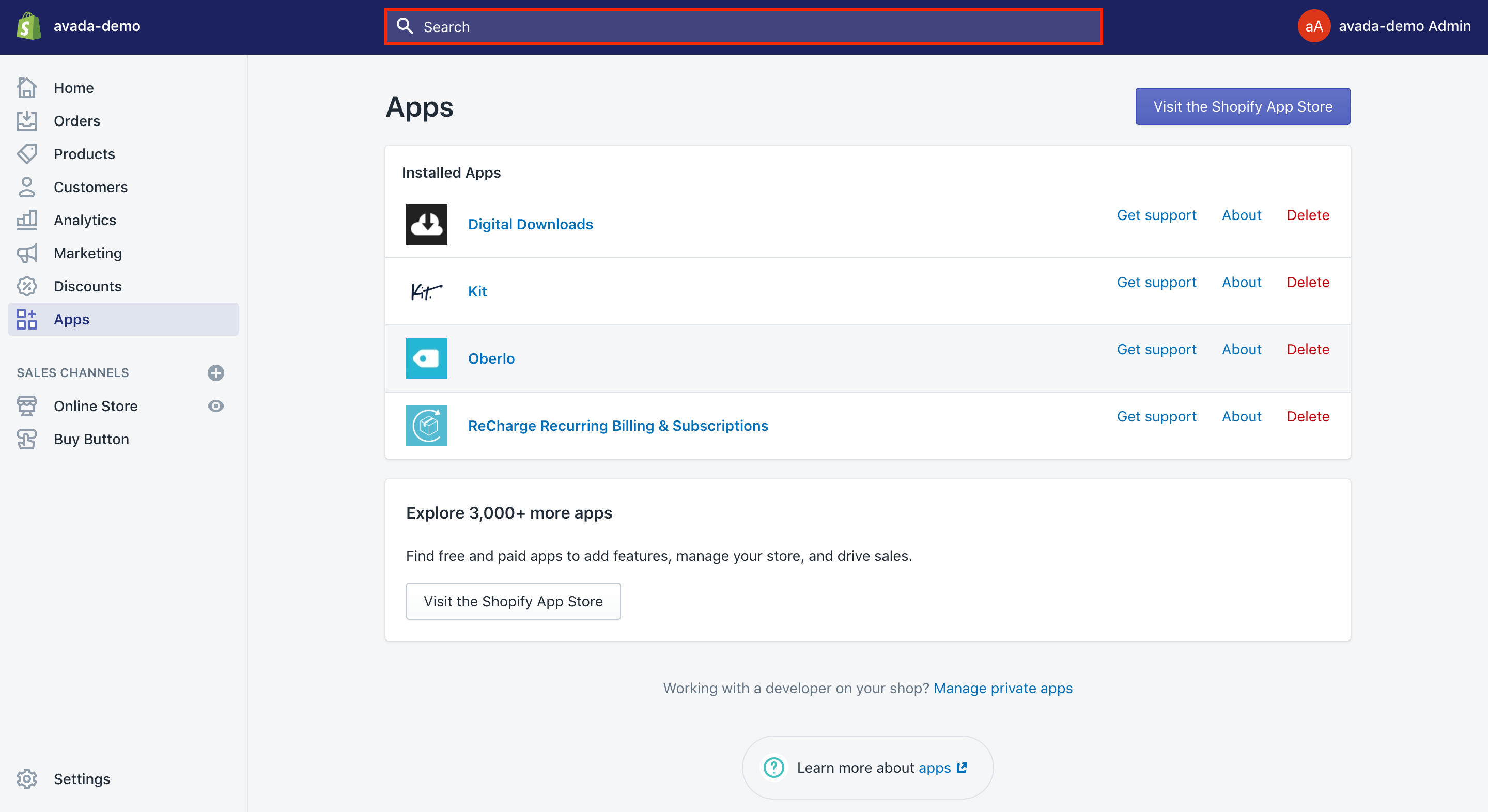Viewport: 1488px width, 812px height.
Task: Click the Marketing megaphone icon
Action: 26,253
